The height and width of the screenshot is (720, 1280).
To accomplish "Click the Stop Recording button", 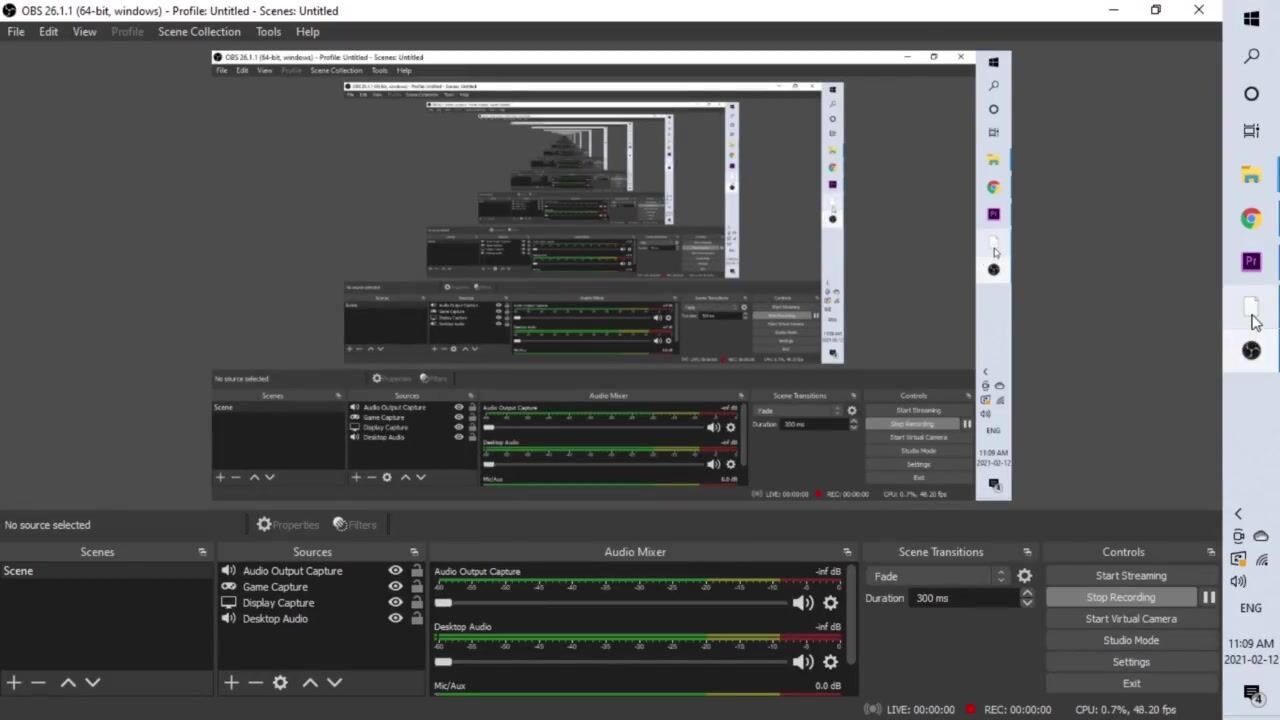I will click(x=1120, y=597).
